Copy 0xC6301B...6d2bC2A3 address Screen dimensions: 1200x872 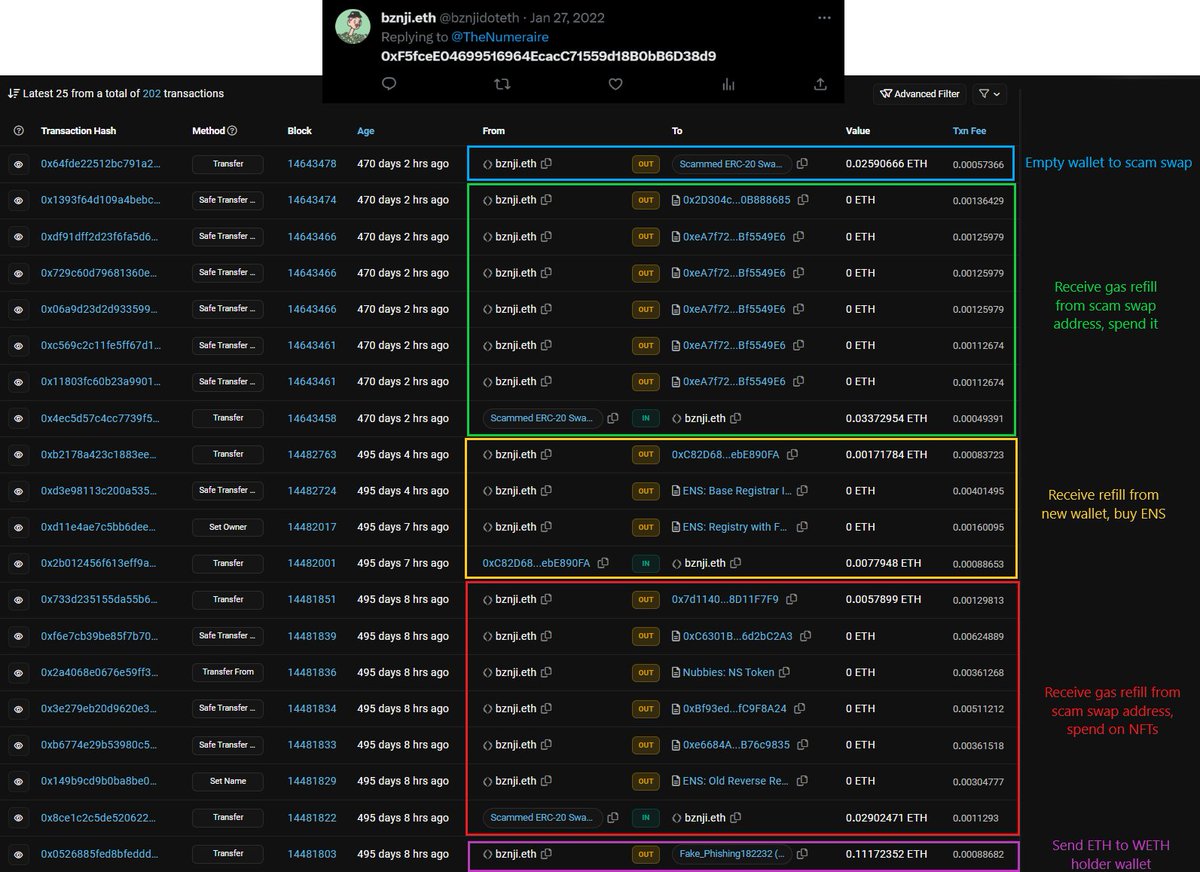804,636
